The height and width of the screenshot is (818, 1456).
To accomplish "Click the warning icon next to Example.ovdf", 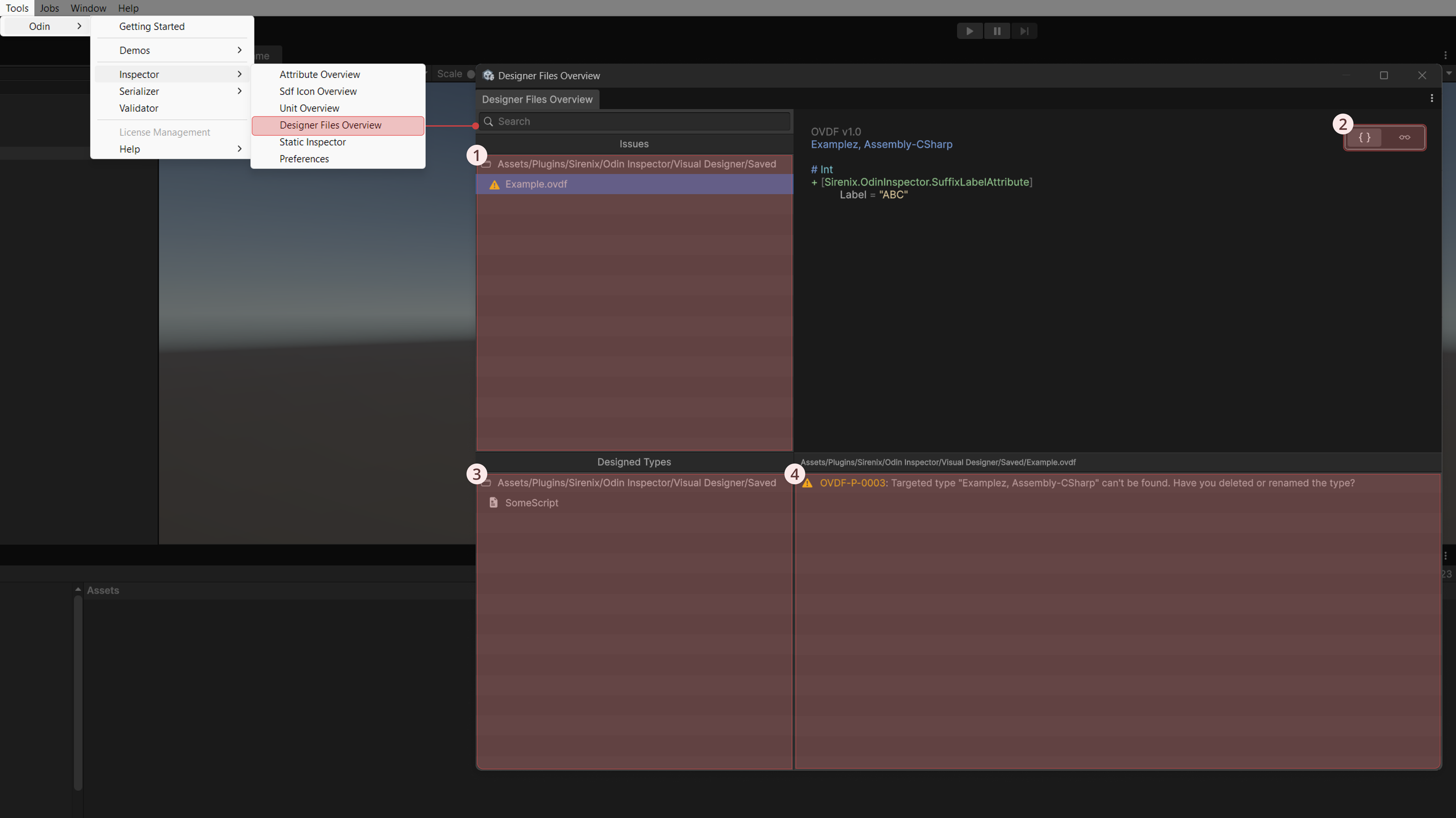I will [x=494, y=185].
